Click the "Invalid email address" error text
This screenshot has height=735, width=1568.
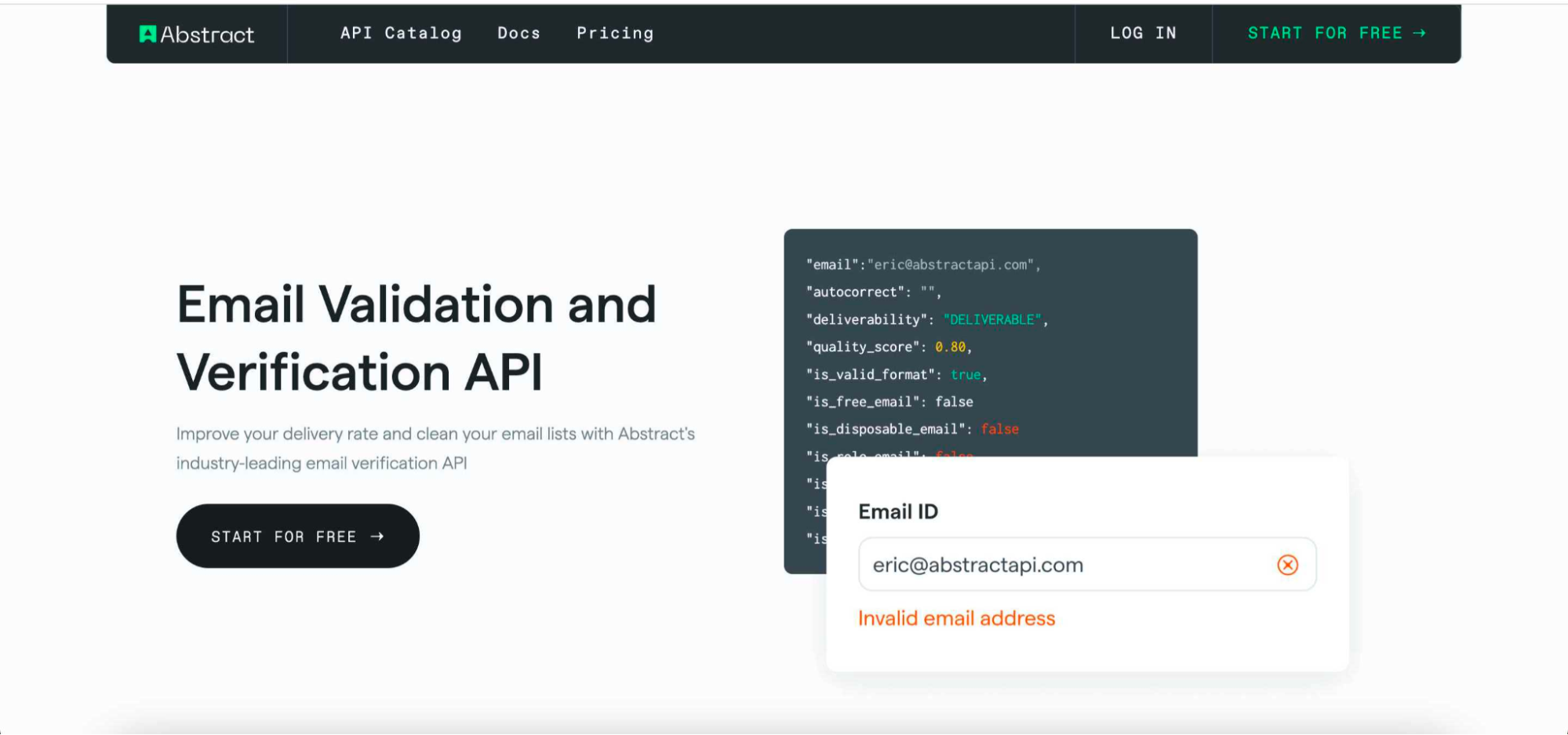click(x=956, y=618)
